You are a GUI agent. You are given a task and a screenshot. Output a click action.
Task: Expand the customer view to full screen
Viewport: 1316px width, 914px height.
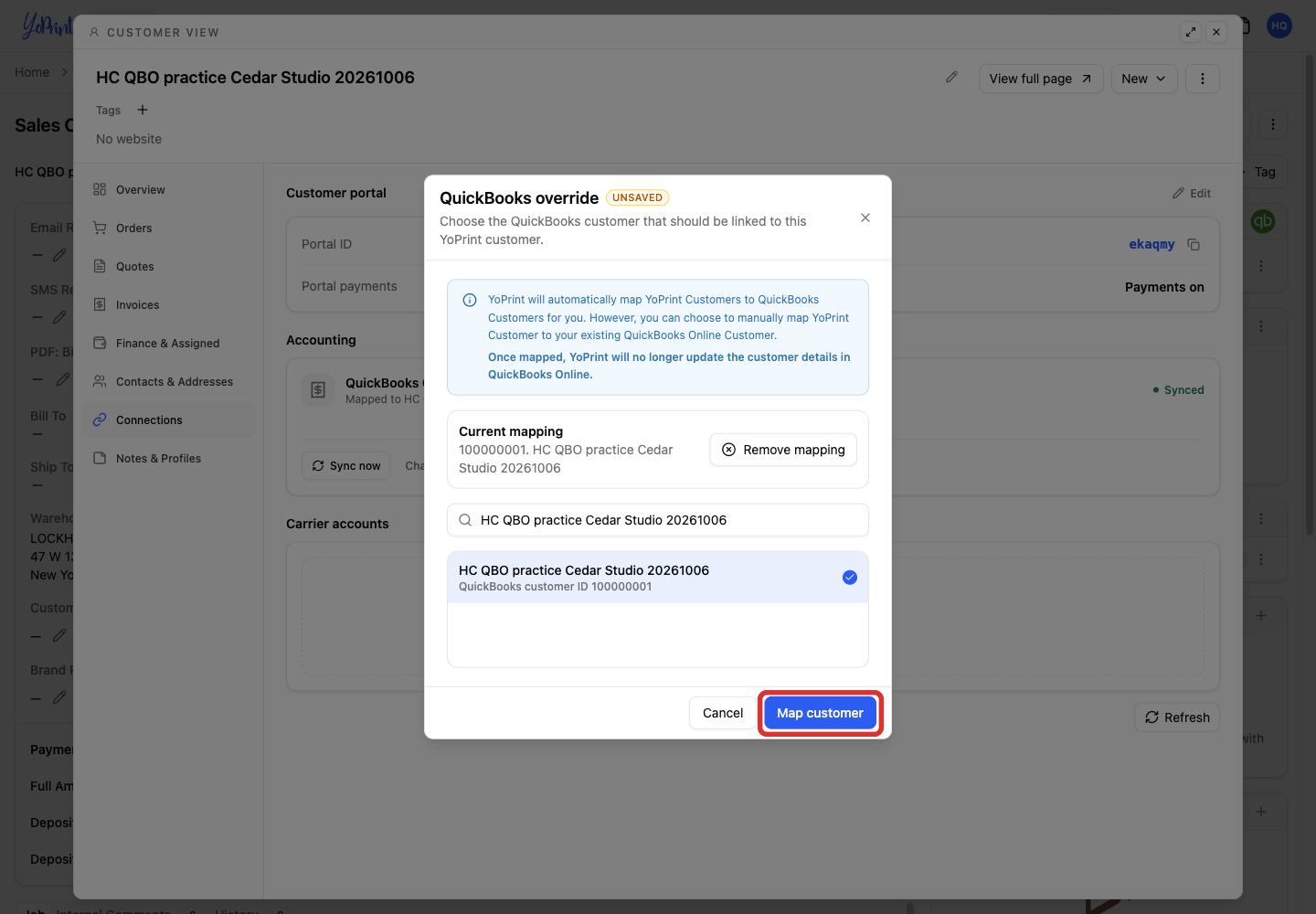click(1191, 32)
